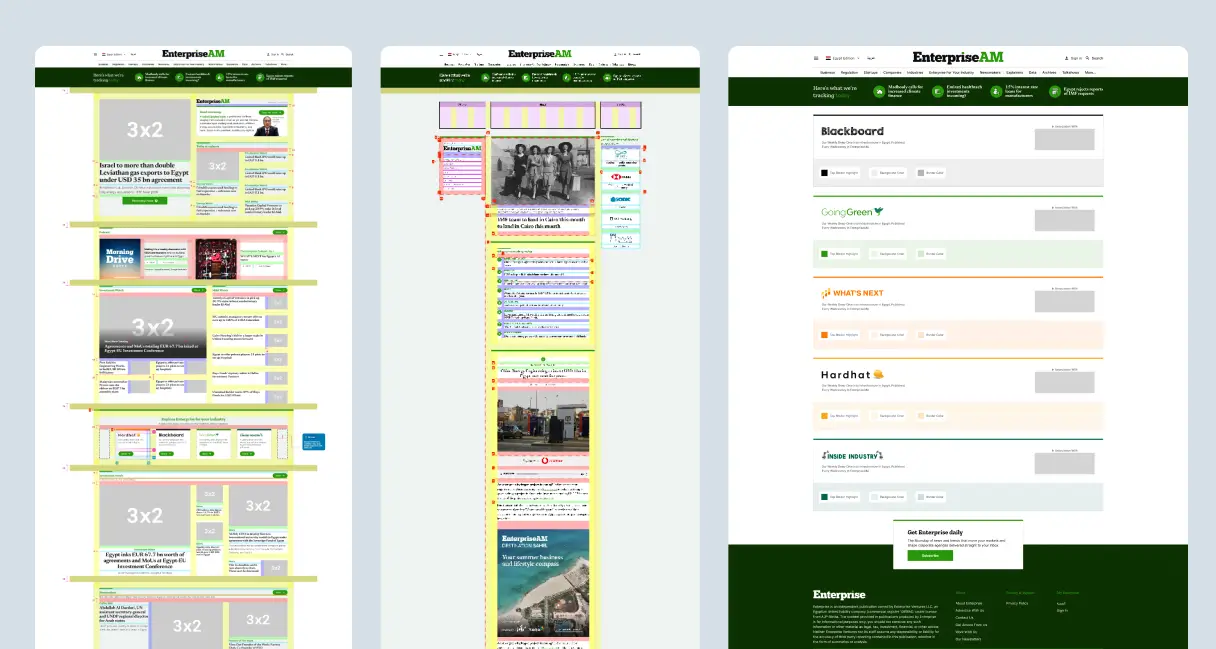Expand Enterprise For Your Industry menu

pos(951,73)
